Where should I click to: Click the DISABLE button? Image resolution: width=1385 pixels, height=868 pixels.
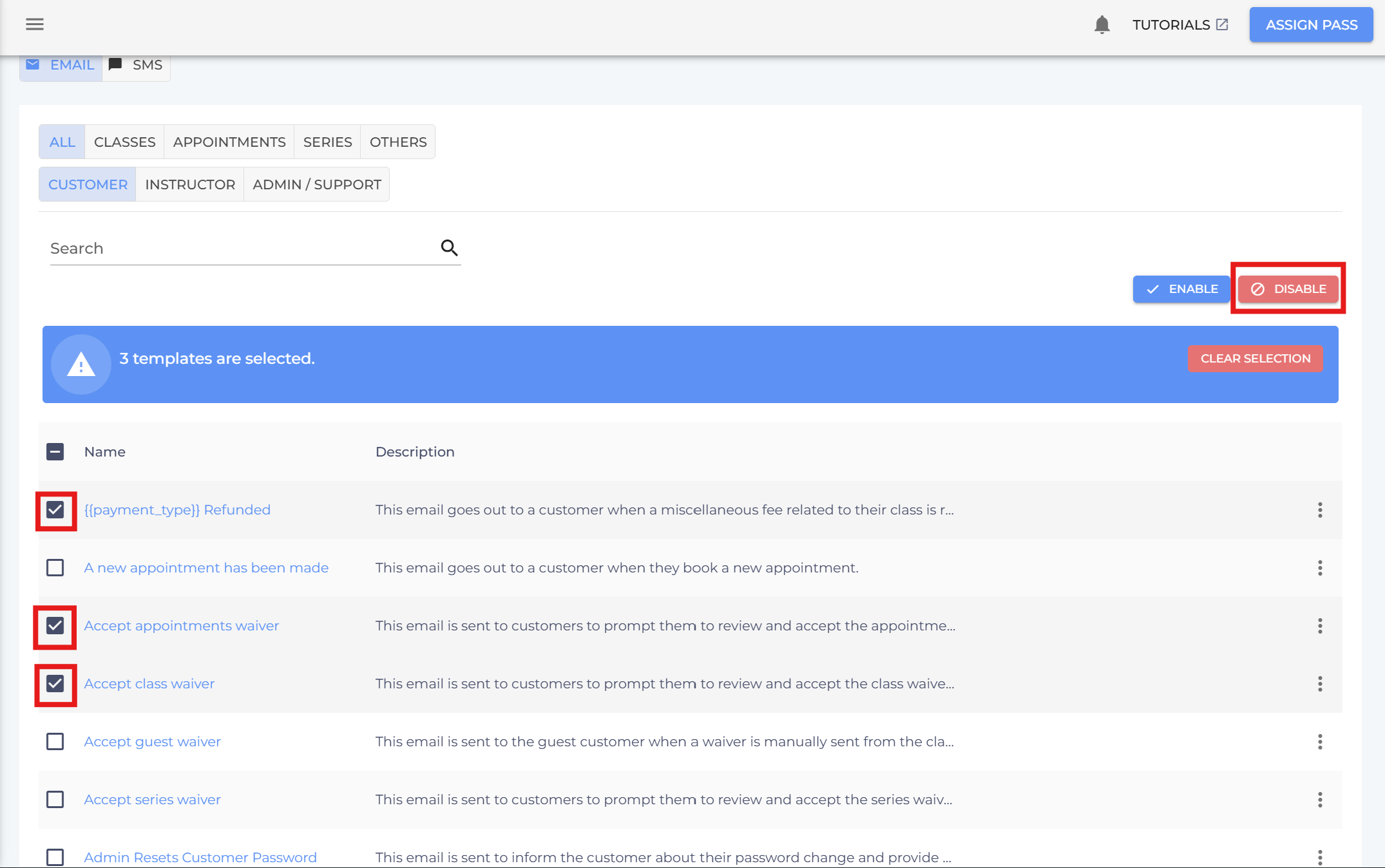tap(1288, 289)
